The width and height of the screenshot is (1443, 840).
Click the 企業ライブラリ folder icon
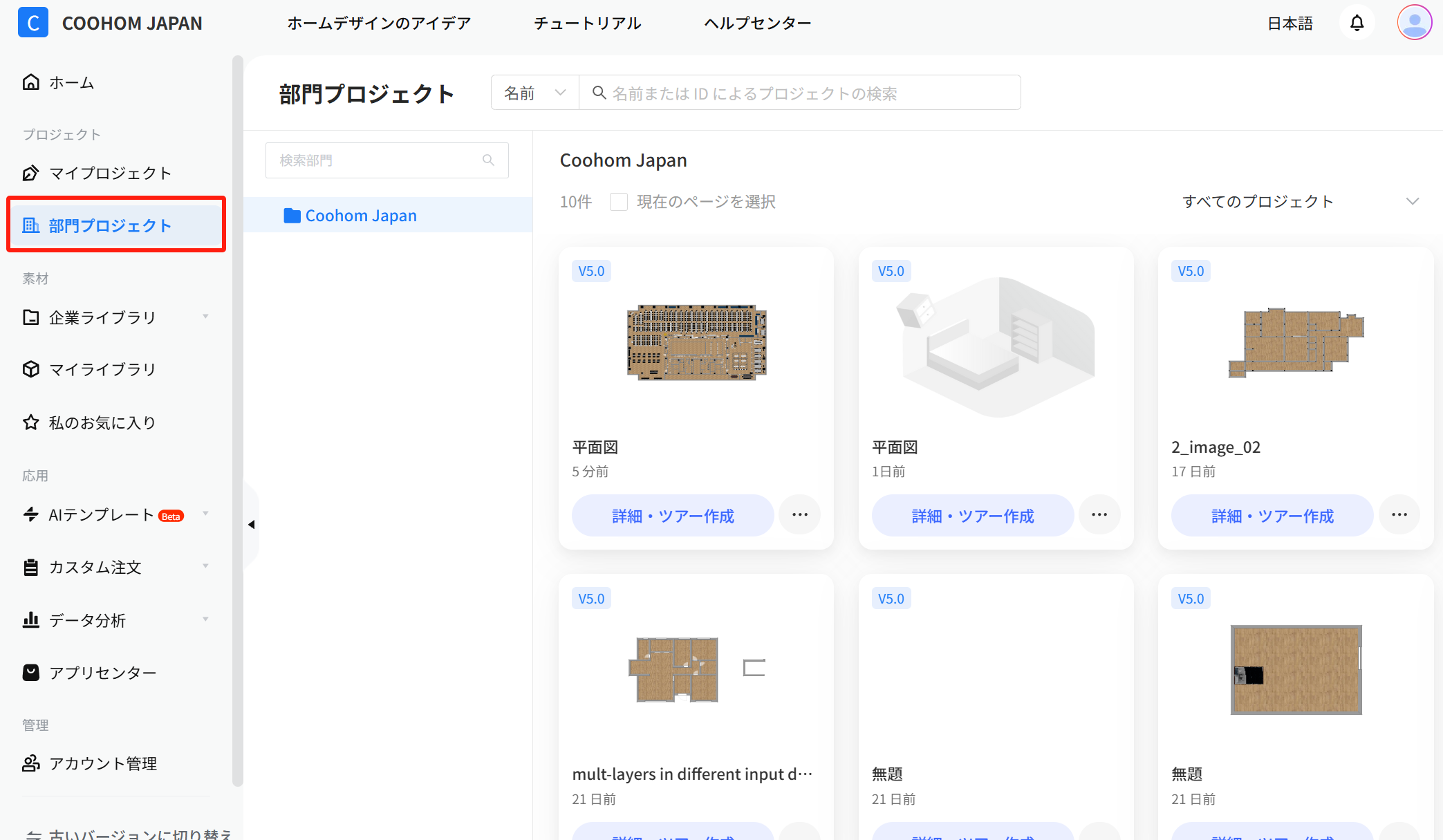tap(31, 317)
